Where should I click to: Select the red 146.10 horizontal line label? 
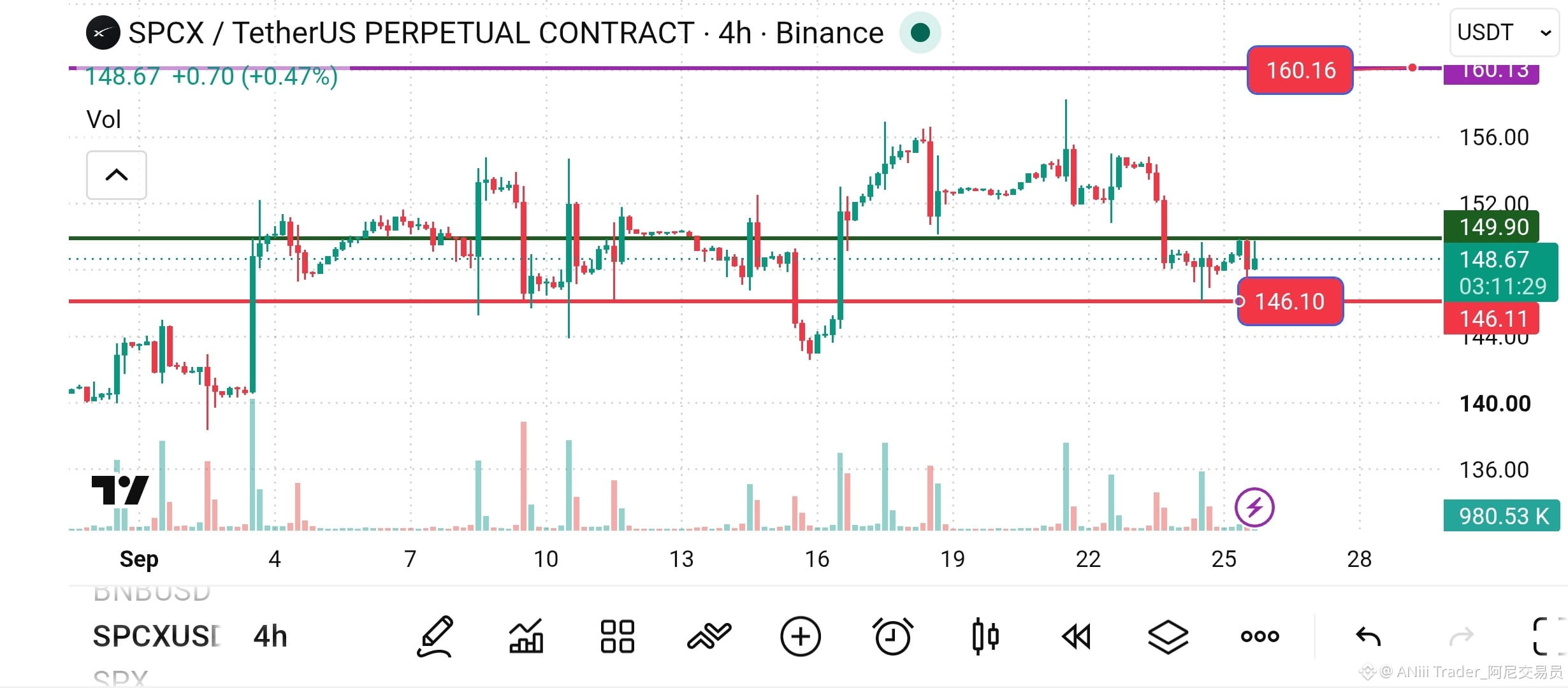pyautogui.click(x=1290, y=301)
